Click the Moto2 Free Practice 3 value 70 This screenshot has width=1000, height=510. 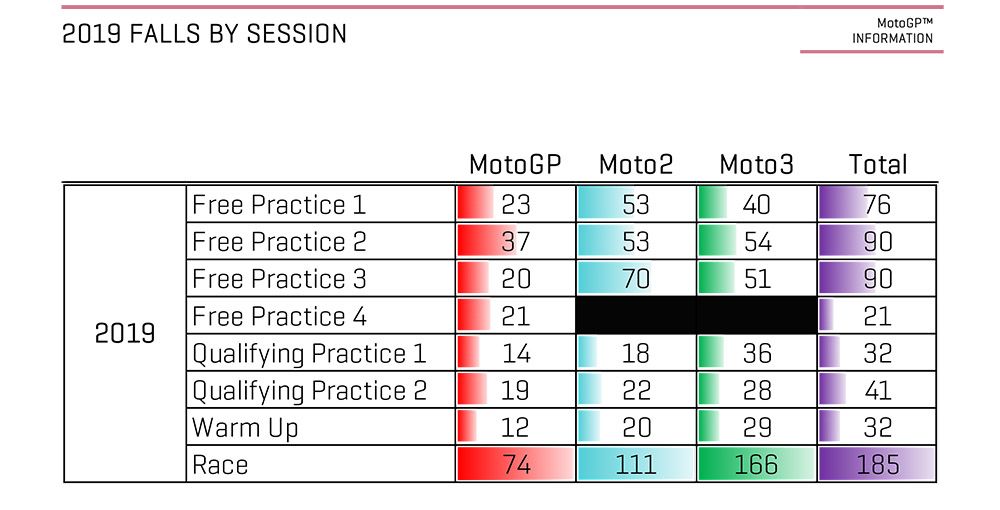click(x=636, y=279)
